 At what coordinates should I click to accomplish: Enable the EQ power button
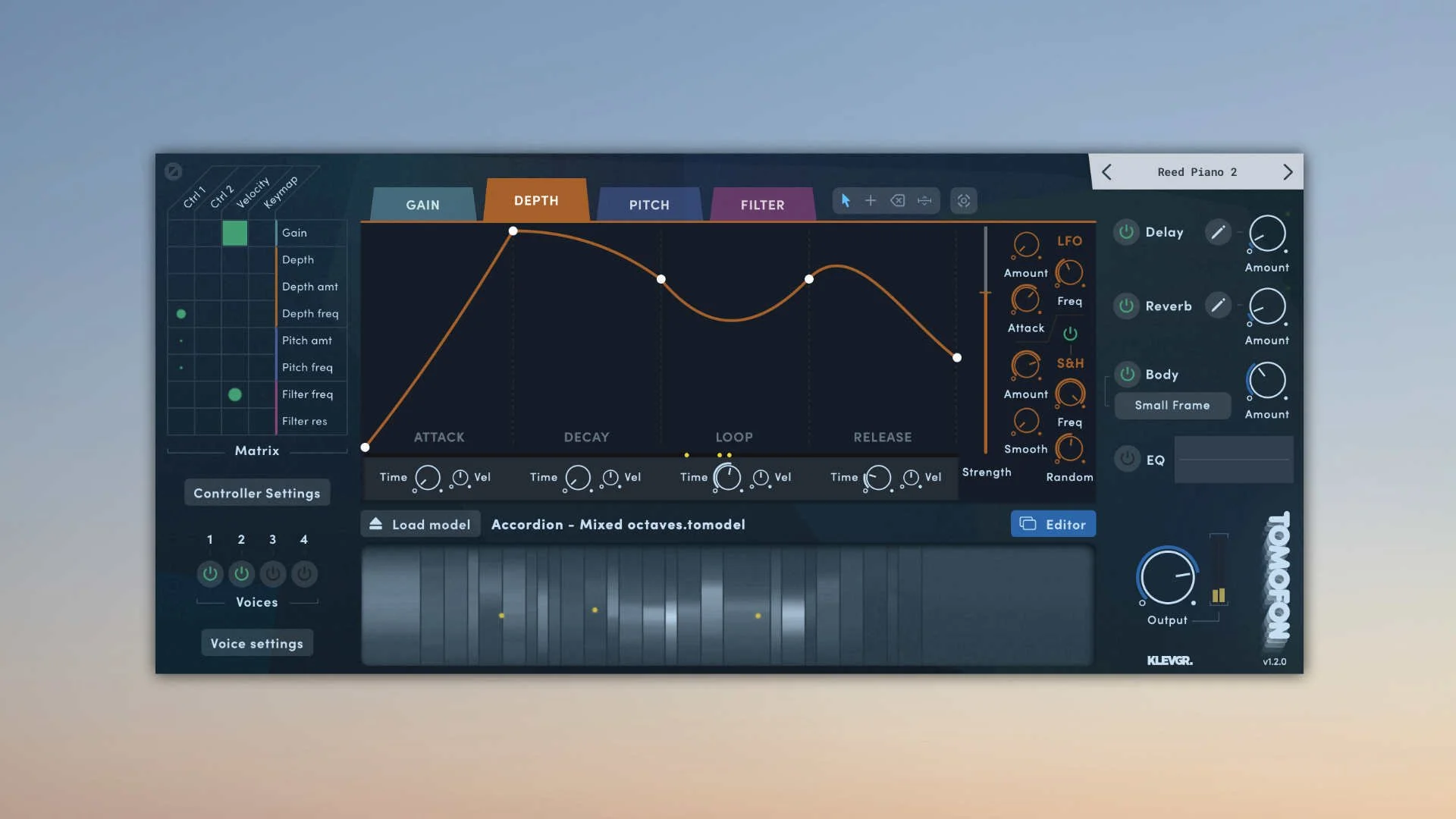(x=1127, y=459)
